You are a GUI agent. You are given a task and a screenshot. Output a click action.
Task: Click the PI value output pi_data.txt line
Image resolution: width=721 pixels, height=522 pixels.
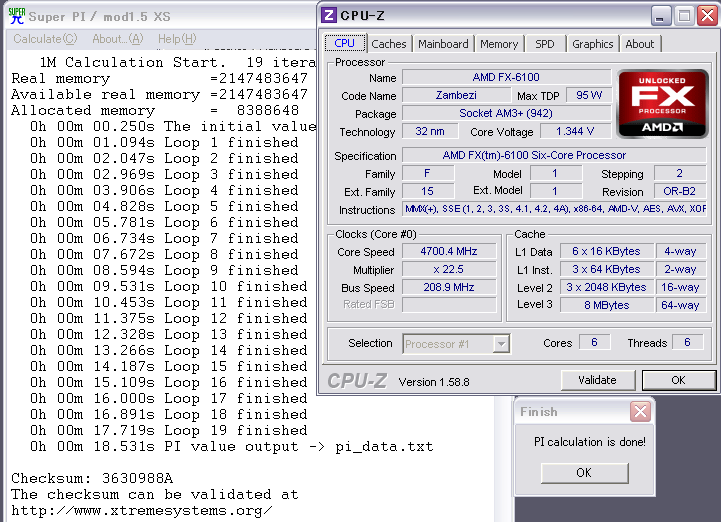coord(232,447)
